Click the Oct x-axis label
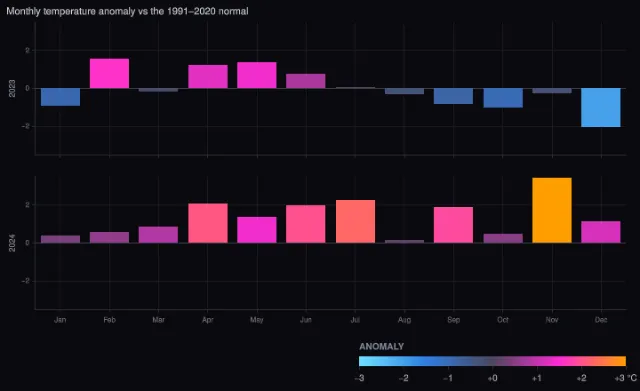The image size is (640, 391). tap(503, 320)
